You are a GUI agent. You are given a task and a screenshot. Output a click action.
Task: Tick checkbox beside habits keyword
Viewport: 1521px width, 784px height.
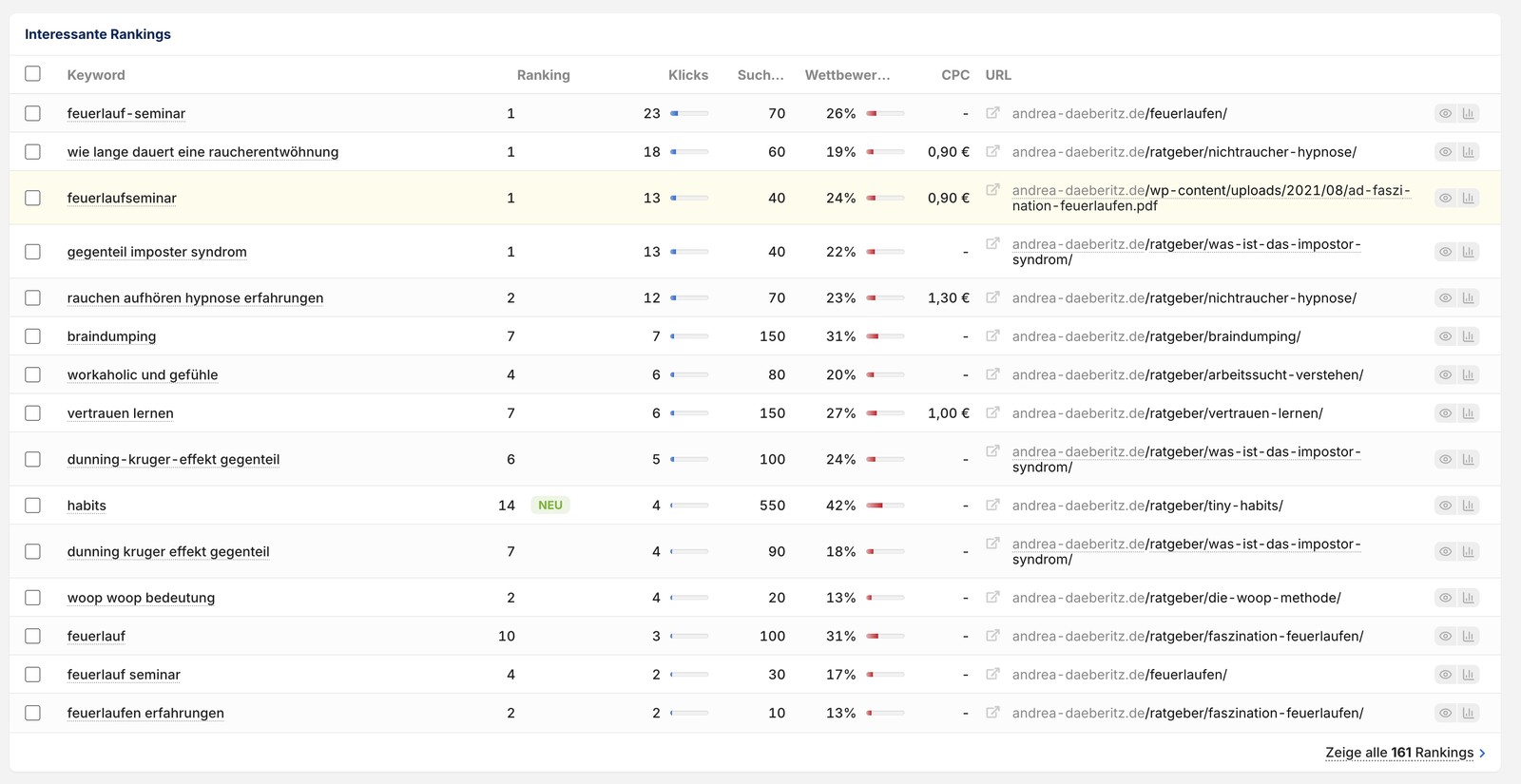pos(33,506)
